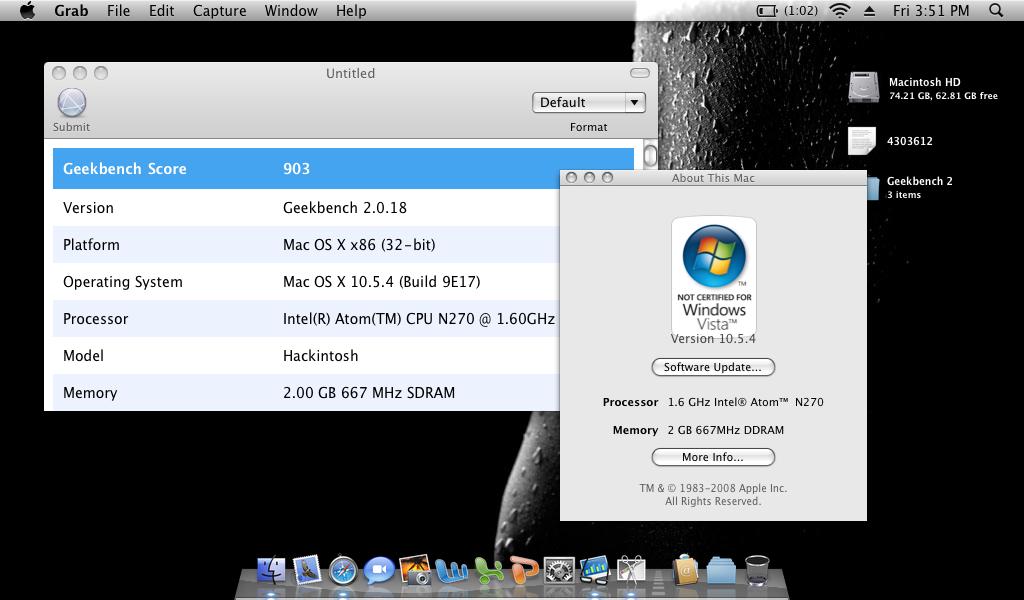
Task: Click More Info button in About This Mac
Action: click(x=713, y=457)
